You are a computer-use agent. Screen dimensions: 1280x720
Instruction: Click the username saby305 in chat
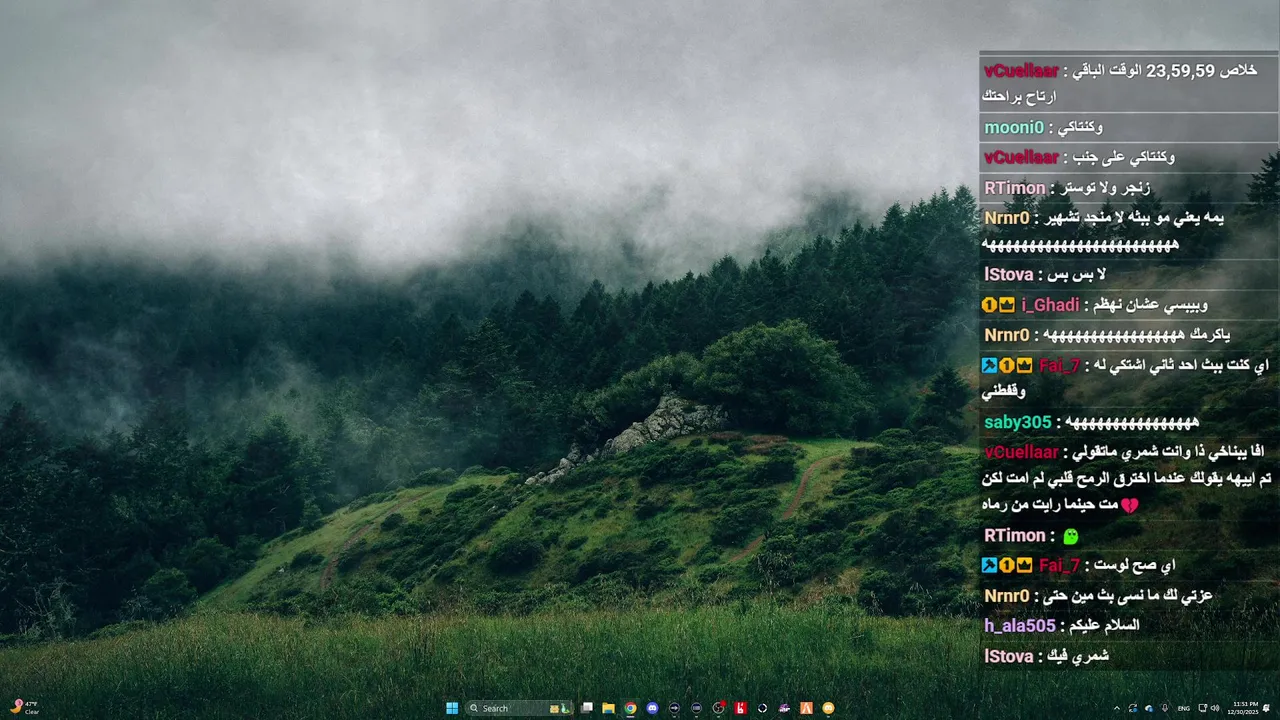coord(1017,422)
